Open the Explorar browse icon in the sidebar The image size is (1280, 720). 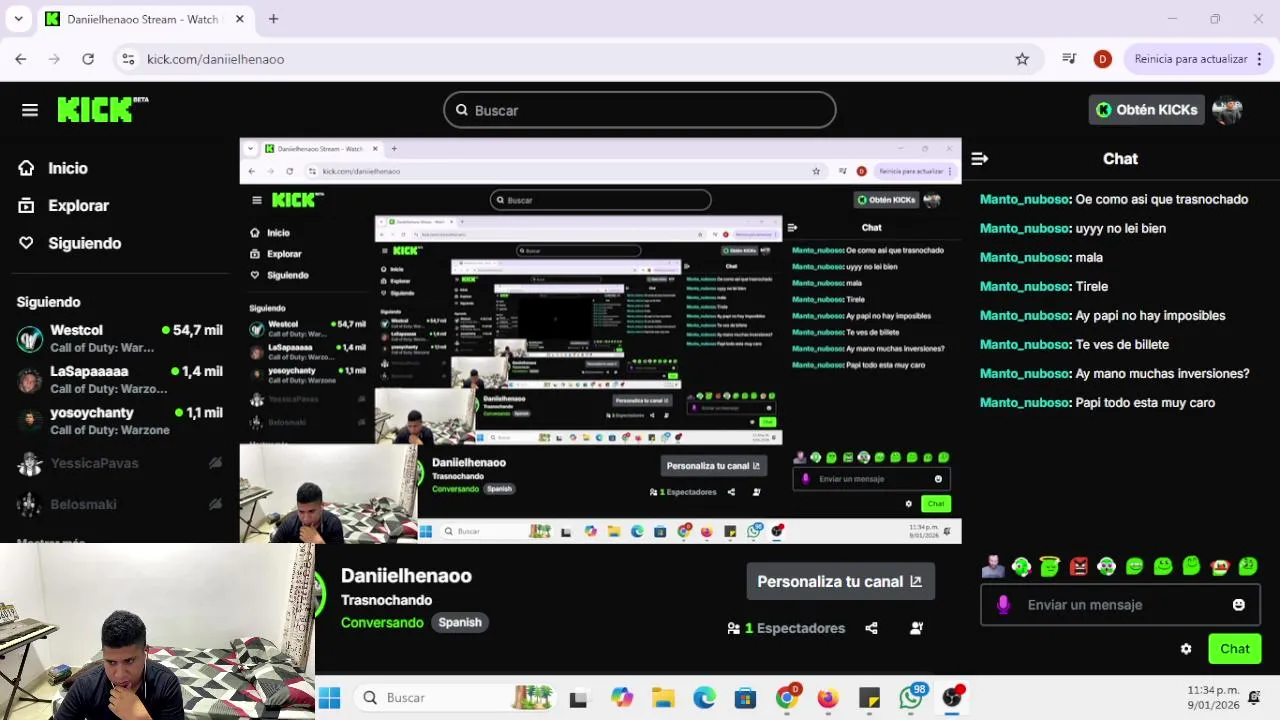26,205
